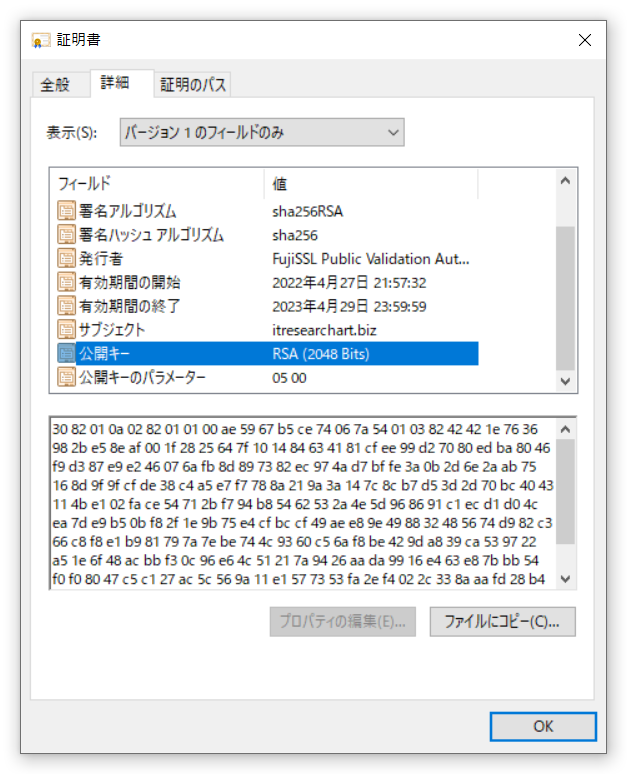The width and height of the screenshot is (627, 774).
Task: Click the 署名ハッシュ アルゴリズム field icon
Action: 66,235
